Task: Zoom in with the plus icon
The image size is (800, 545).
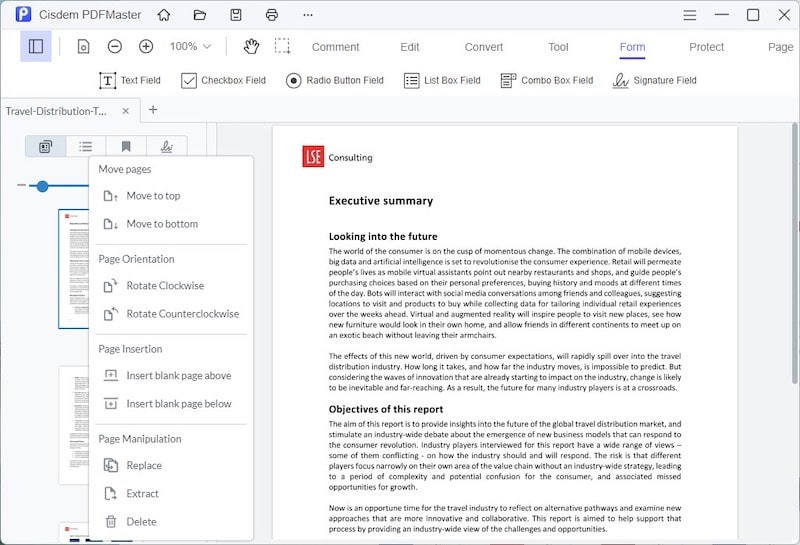Action: (x=146, y=46)
